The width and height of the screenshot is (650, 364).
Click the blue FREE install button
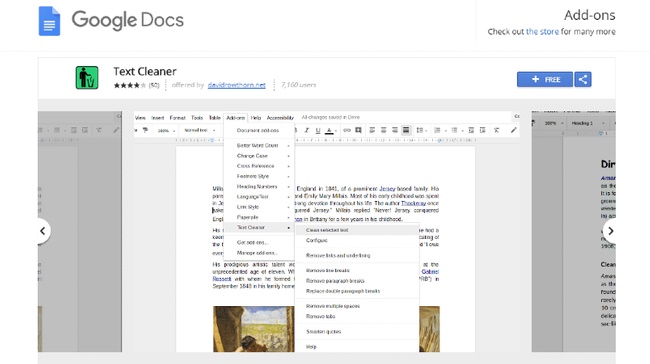(x=545, y=79)
